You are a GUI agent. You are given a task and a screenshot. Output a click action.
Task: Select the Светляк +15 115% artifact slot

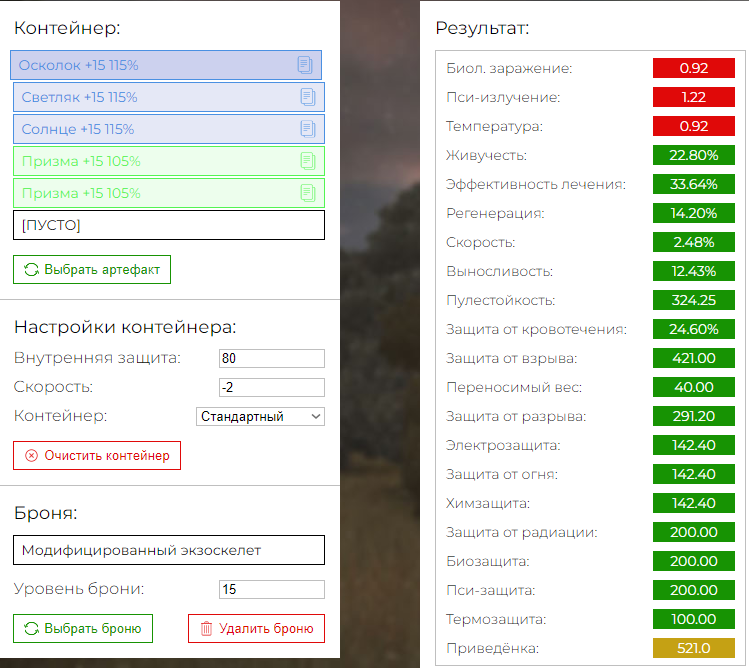point(169,97)
